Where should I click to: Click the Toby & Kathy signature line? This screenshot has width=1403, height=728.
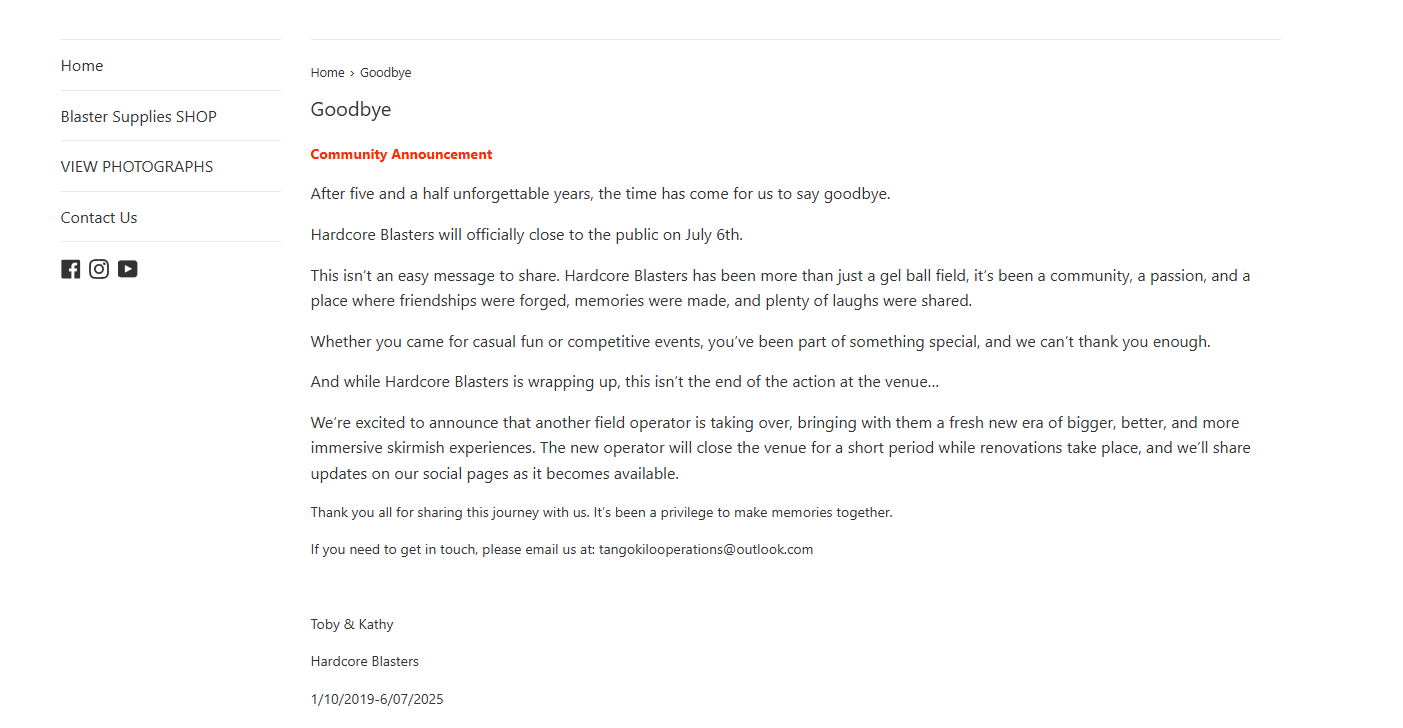[352, 624]
